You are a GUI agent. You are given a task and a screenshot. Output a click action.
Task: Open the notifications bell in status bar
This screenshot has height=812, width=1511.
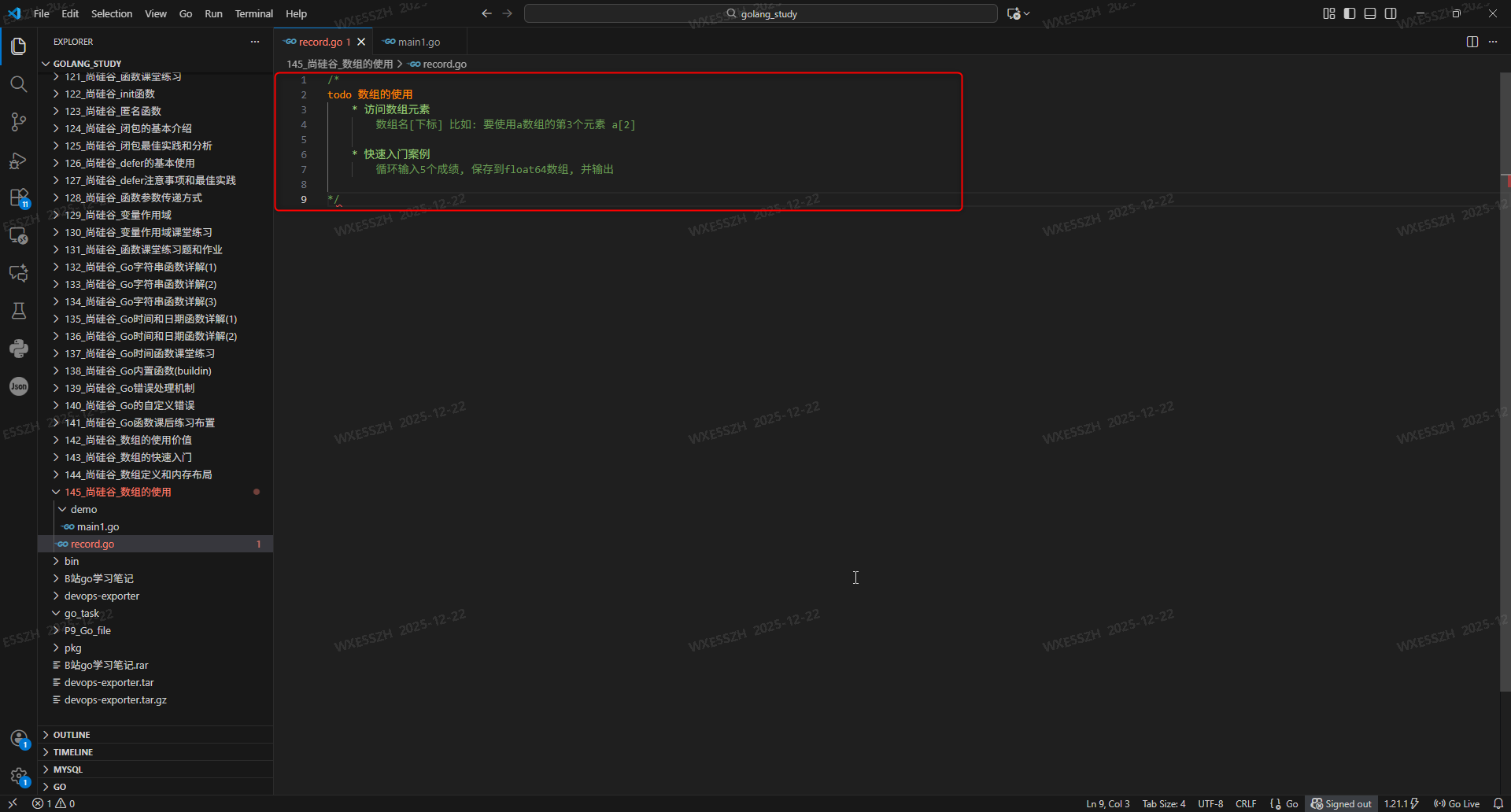(1498, 803)
